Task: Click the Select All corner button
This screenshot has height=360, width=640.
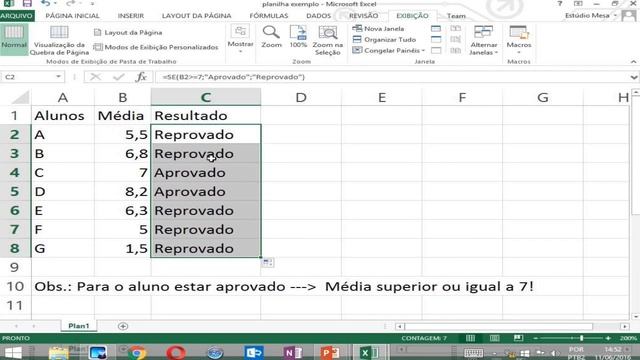Action: [x=16, y=98]
